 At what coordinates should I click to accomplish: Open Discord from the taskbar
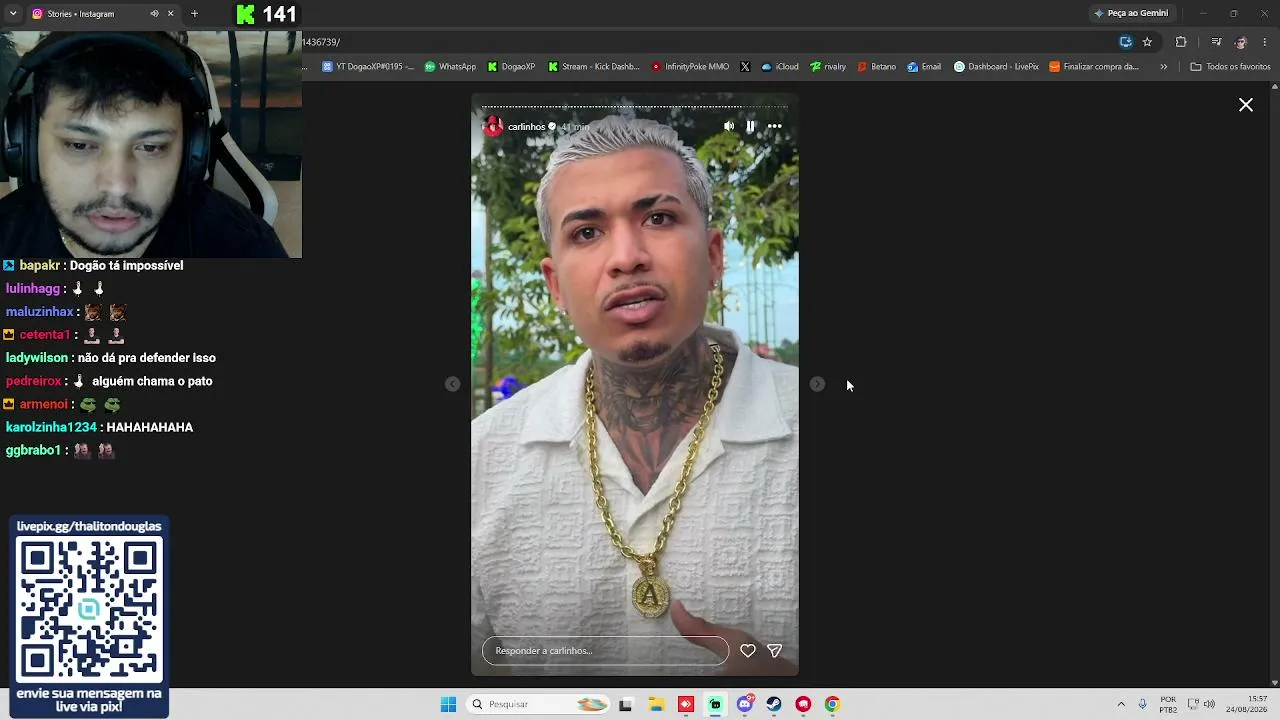tap(744, 704)
